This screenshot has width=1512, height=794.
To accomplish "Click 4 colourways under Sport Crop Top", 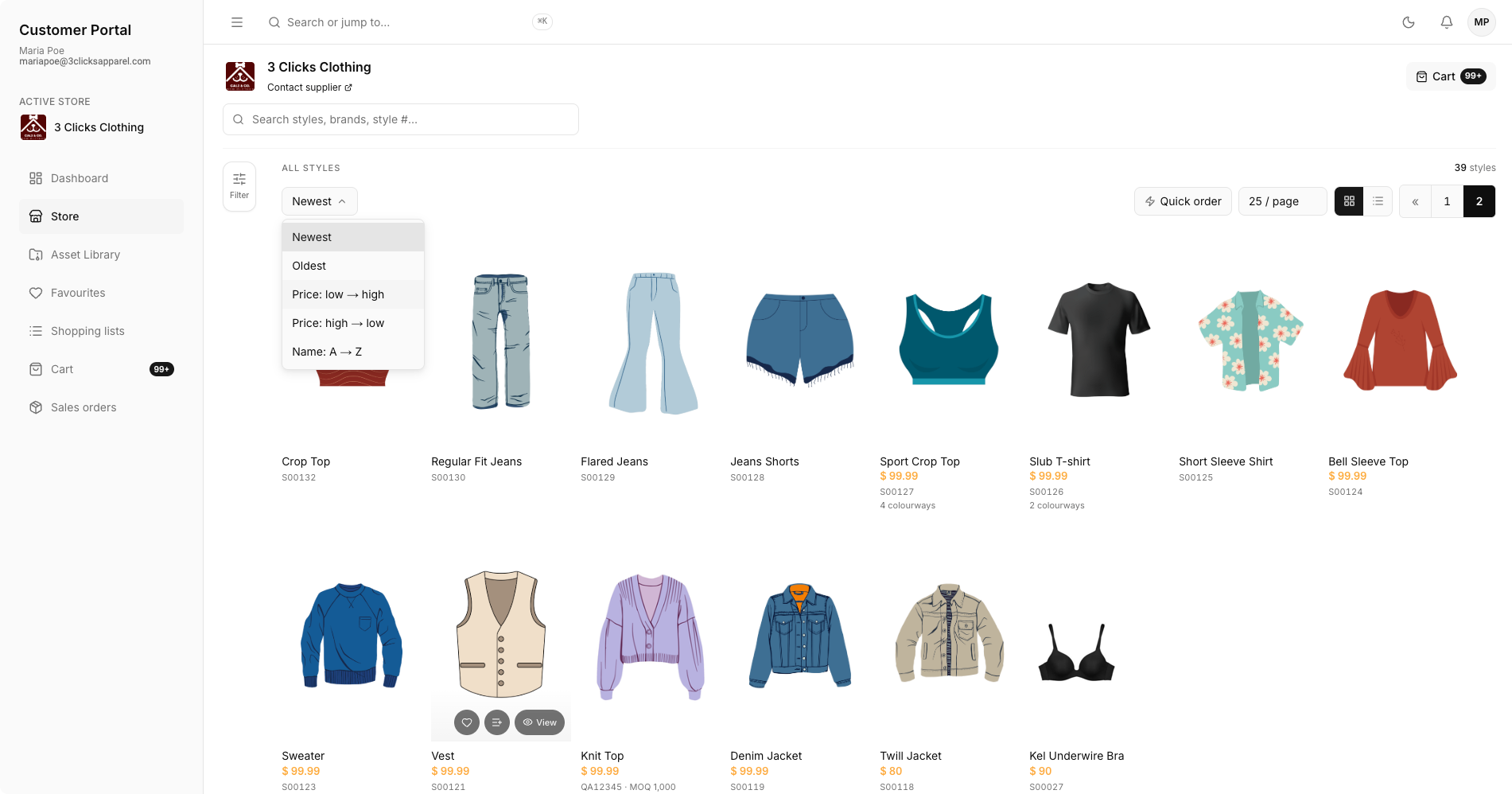I will [x=908, y=505].
